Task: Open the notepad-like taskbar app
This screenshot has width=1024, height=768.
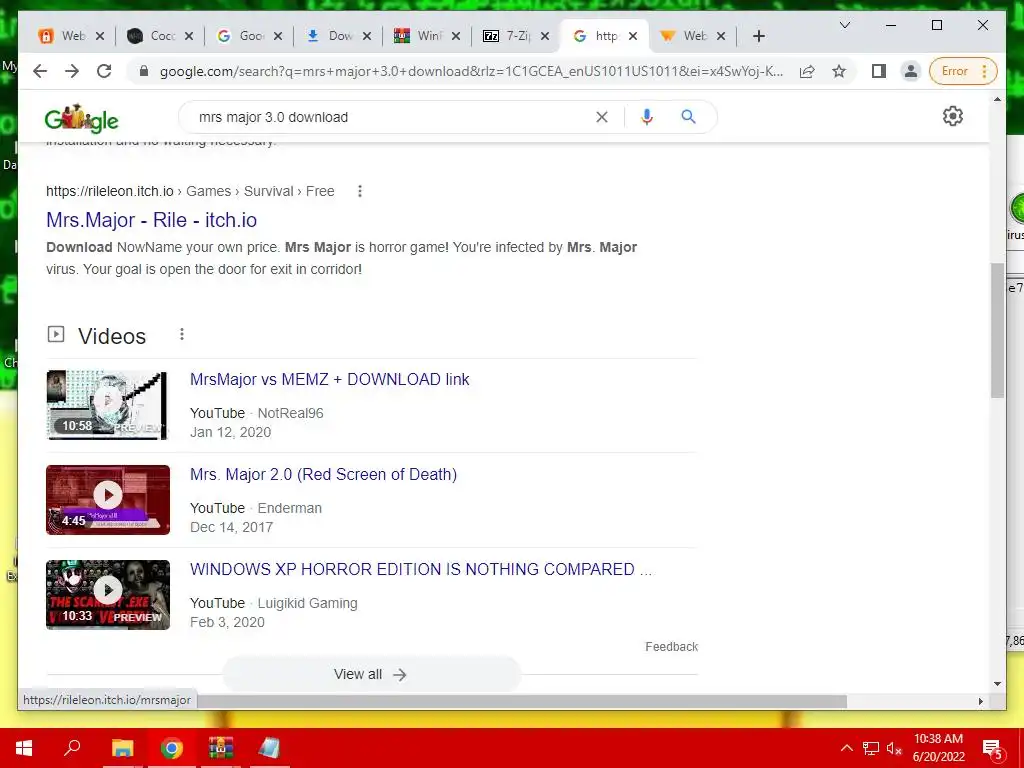Action: click(269, 748)
